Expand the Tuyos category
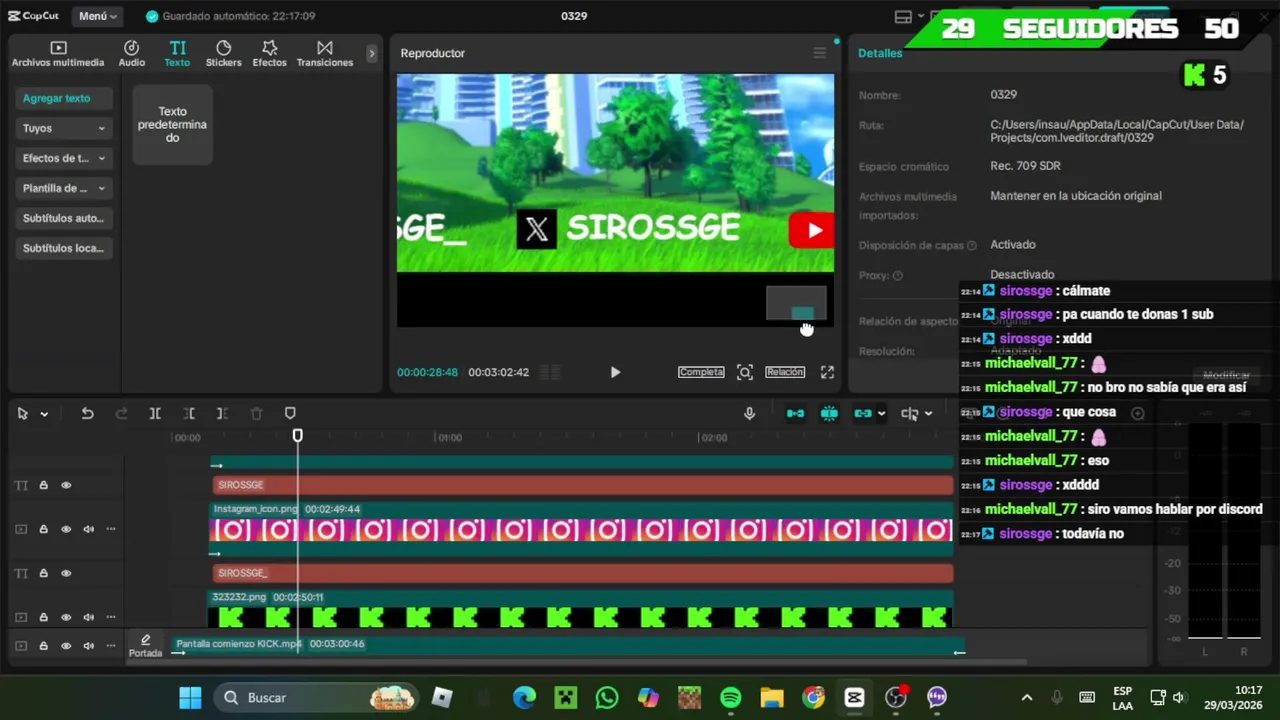The image size is (1280, 720). click(x=64, y=128)
